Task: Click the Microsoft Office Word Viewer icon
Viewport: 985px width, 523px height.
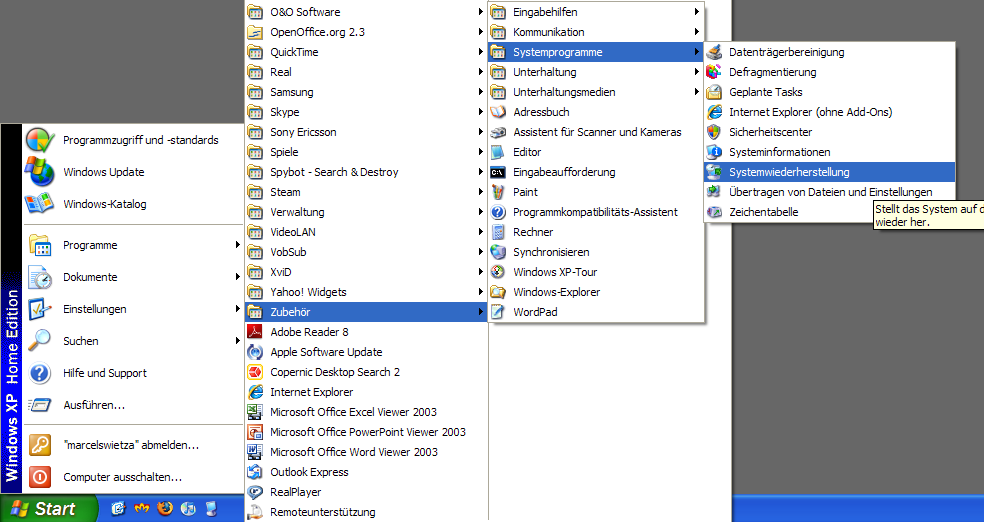Action: click(x=254, y=452)
